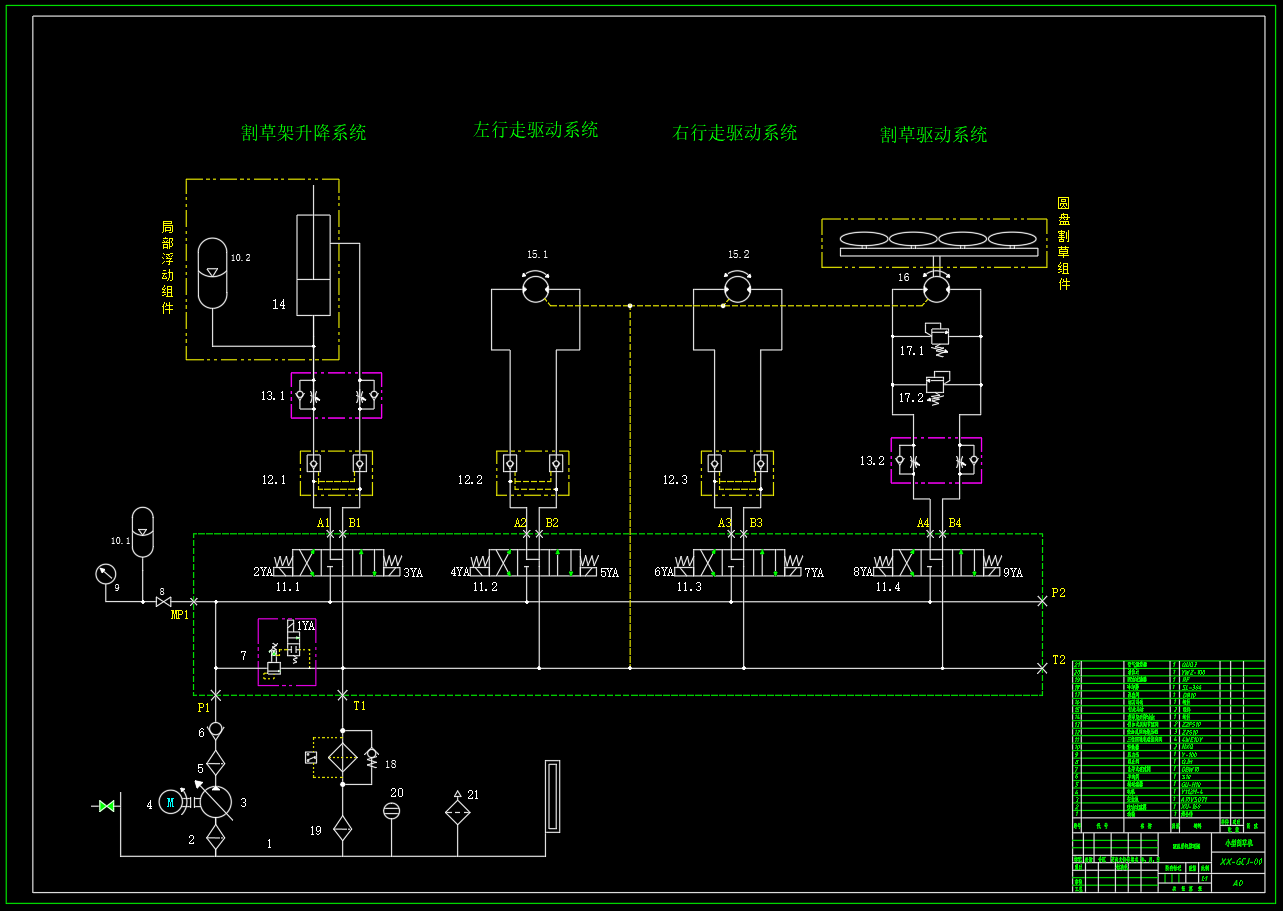Click drawing number XX-GCJ-00 in title block
This screenshot has width=1283, height=911.
coord(1241,861)
